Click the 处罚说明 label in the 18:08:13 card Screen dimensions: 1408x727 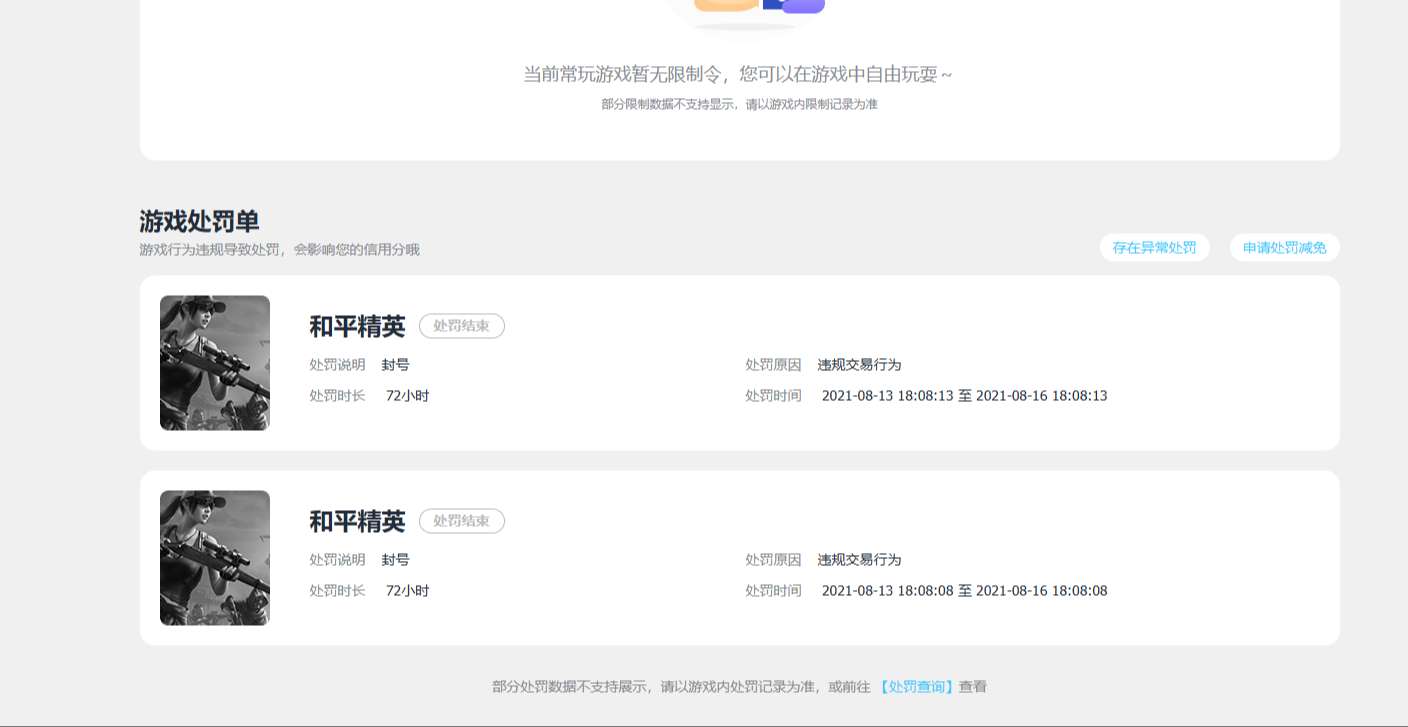tap(337, 365)
